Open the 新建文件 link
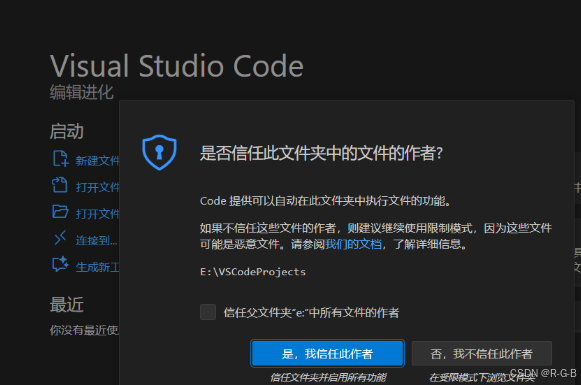This screenshot has width=581, height=385. [x=97, y=161]
